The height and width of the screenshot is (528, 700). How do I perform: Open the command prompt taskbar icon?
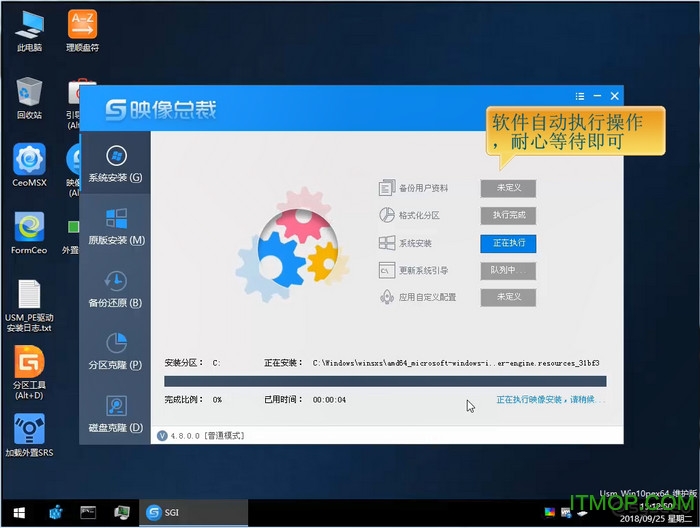tap(88, 512)
